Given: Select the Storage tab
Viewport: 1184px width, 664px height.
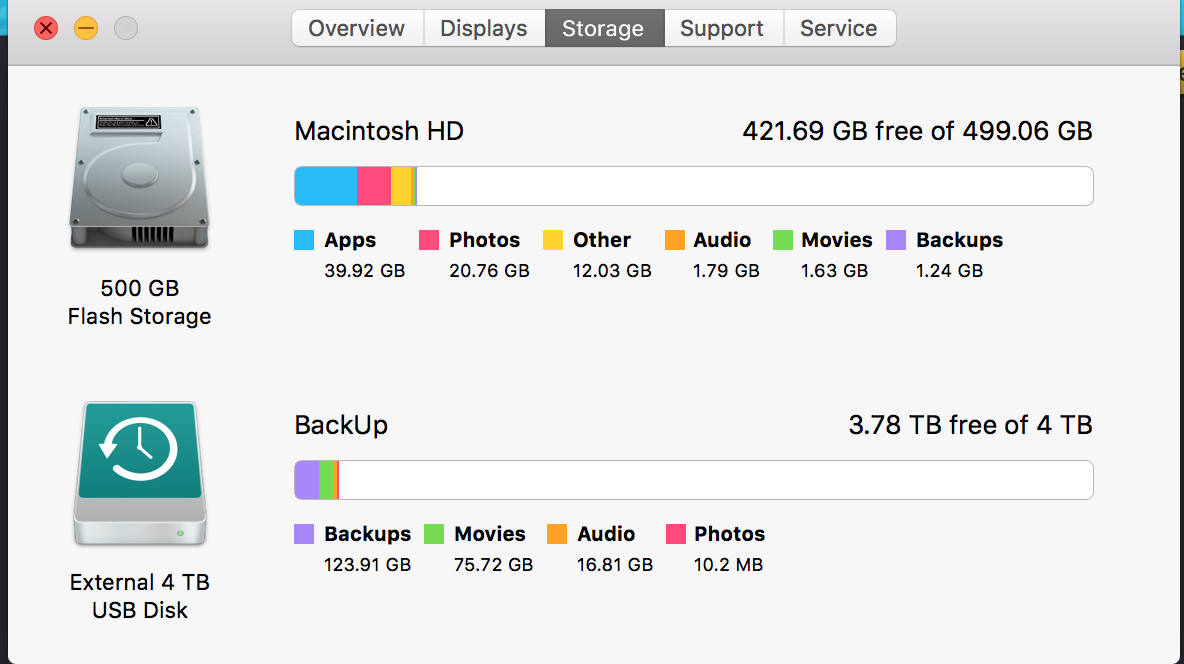Looking at the screenshot, I should click(x=604, y=28).
